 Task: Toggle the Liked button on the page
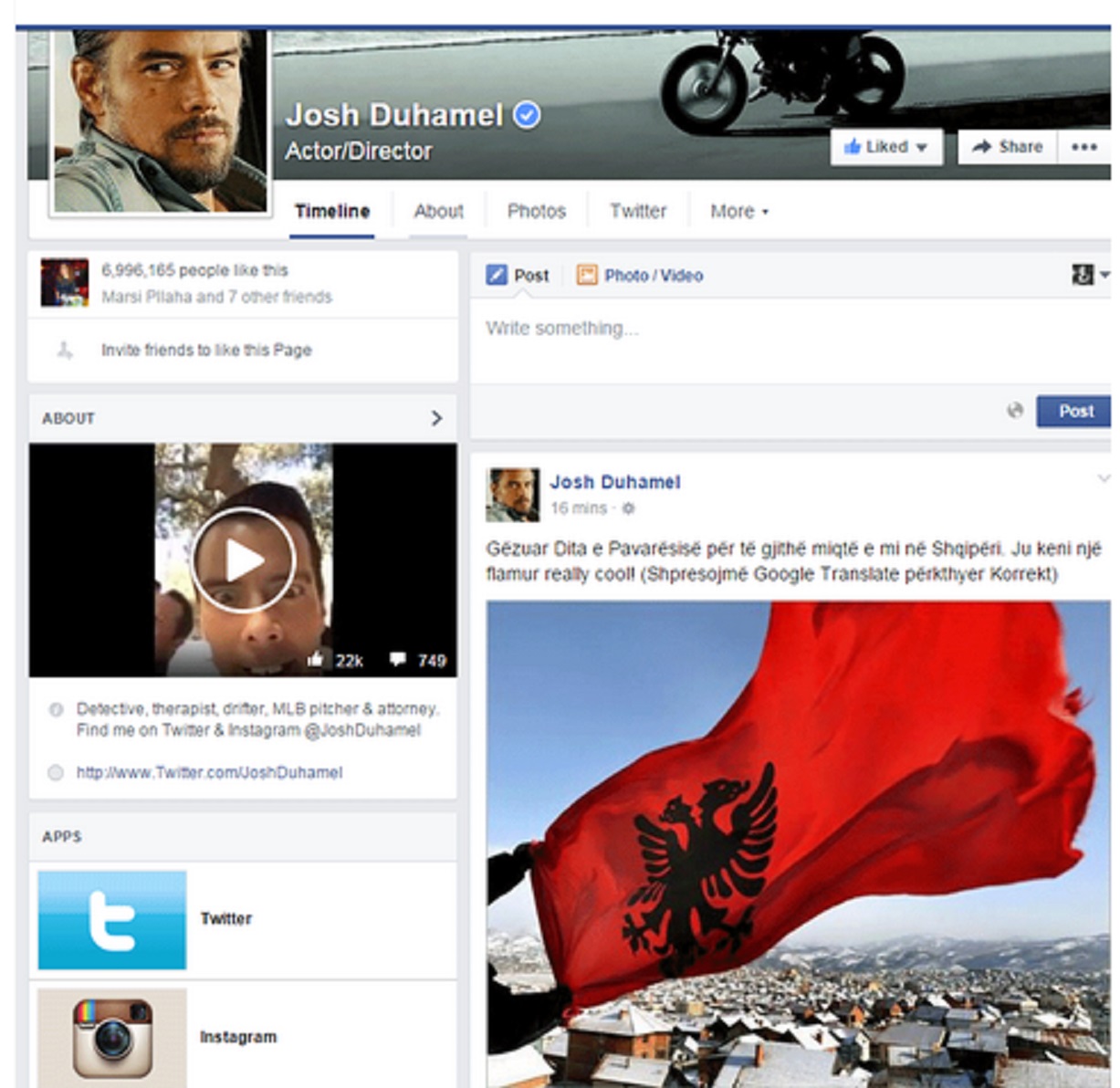point(884,147)
